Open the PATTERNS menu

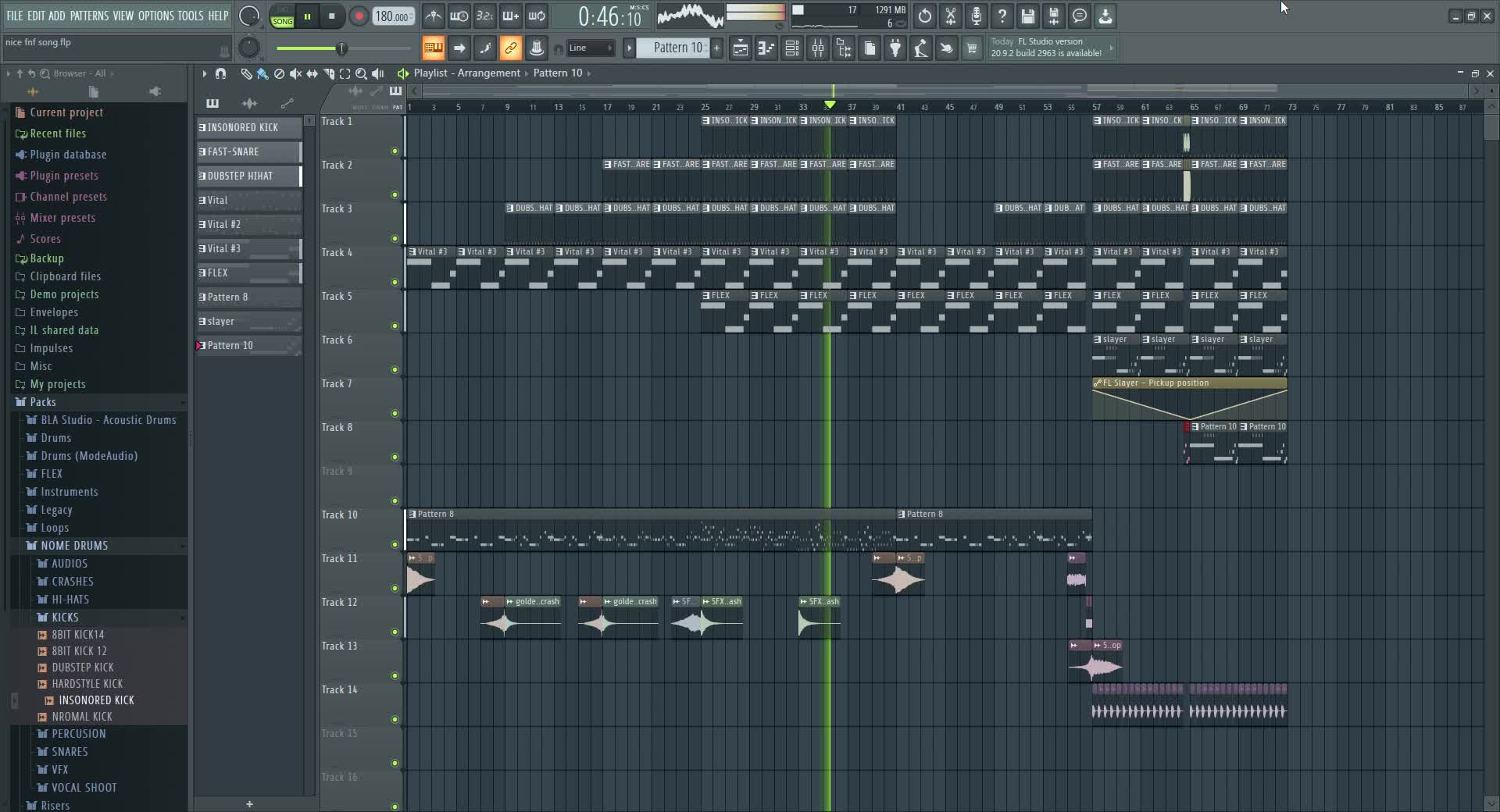(89, 16)
